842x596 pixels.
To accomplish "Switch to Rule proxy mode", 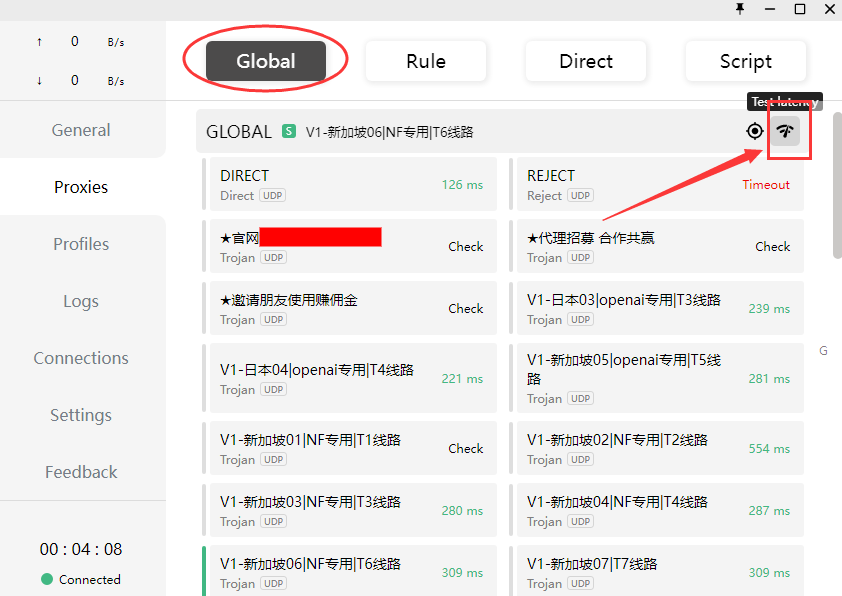I will tap(425, 61).
